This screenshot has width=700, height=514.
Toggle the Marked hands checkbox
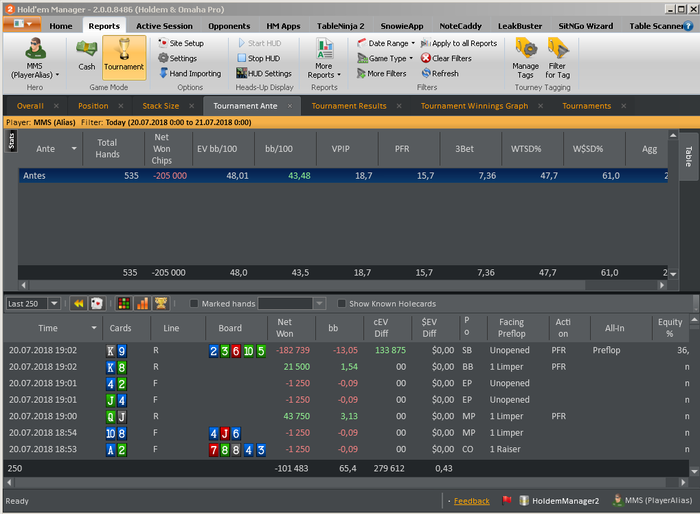point(194,304)
